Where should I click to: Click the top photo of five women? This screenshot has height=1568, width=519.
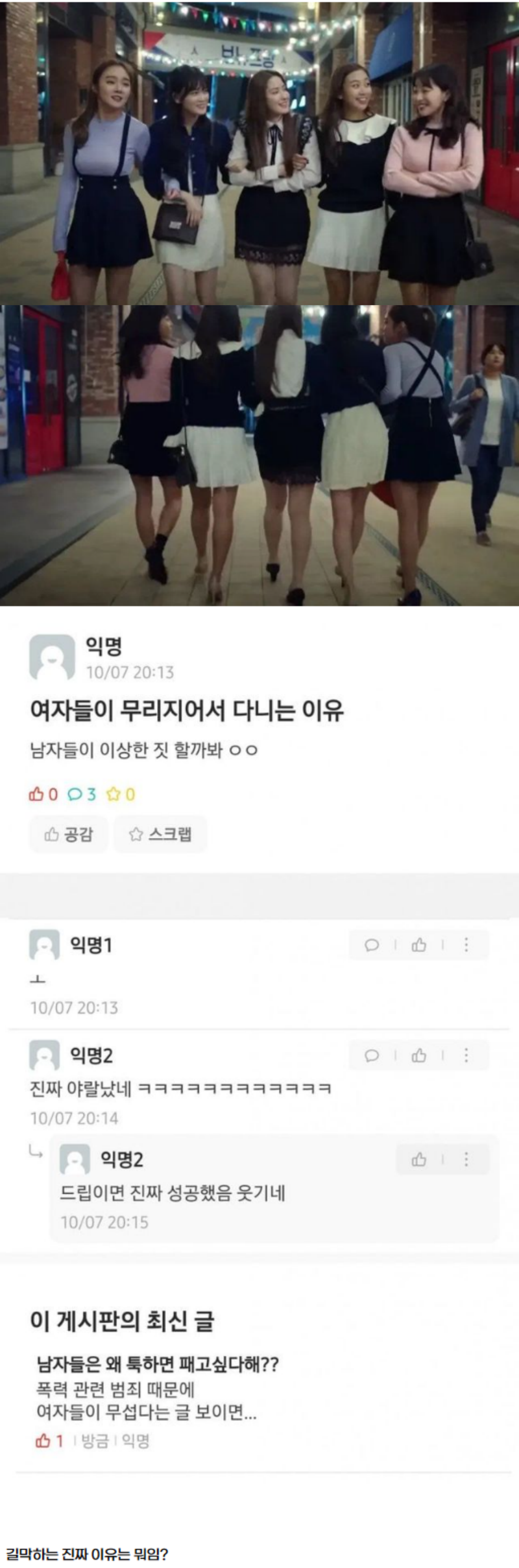click(259, 152)
